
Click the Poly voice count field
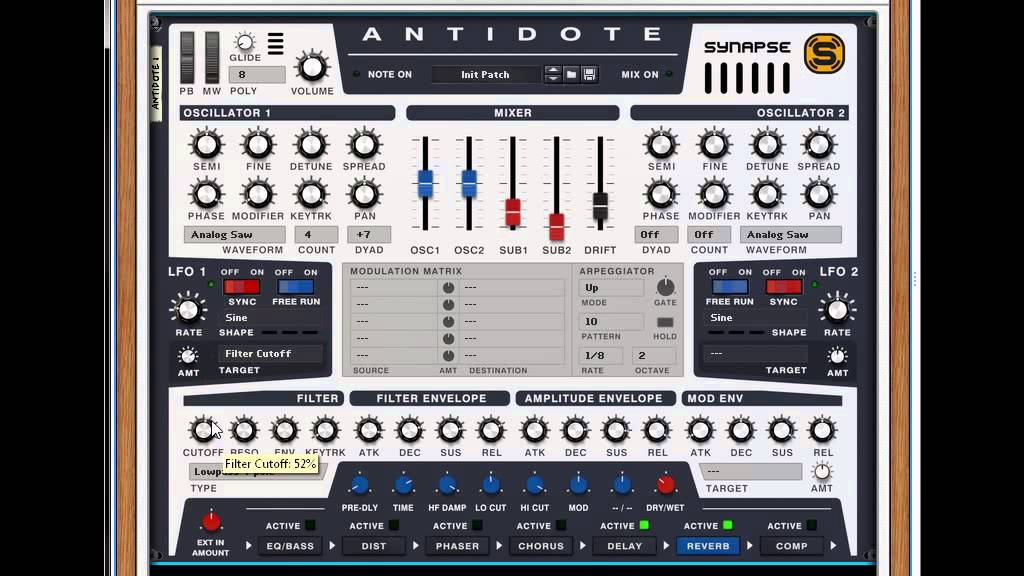[x=257, y=74]
